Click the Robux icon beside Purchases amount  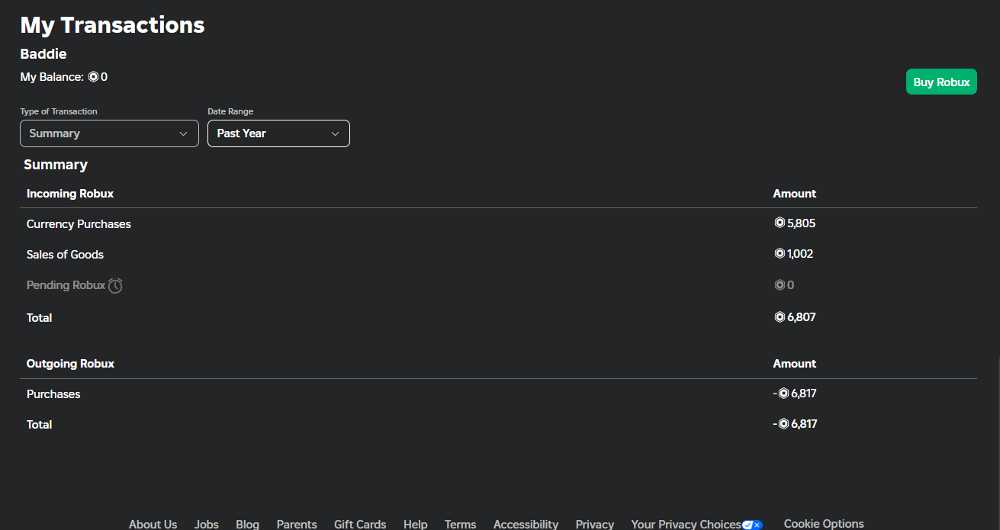click(x=783, y=394)
